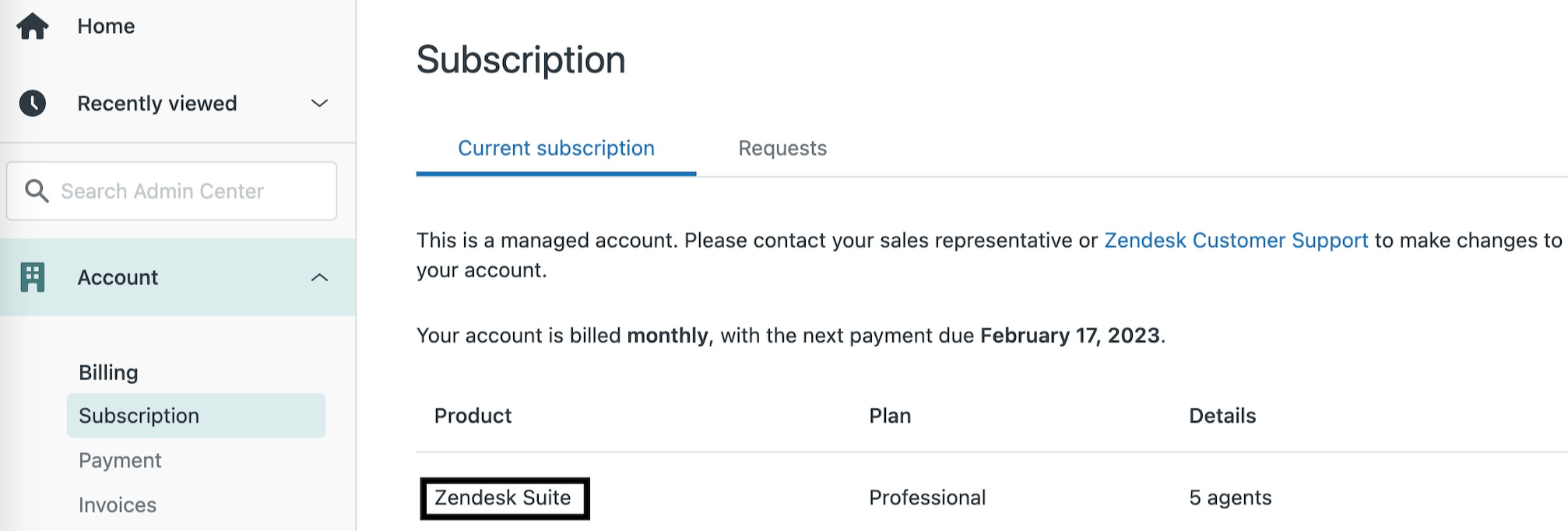Select Subscription in the Account menu
Viewport: 1568px width, 531px height.
tap(139, 416)
